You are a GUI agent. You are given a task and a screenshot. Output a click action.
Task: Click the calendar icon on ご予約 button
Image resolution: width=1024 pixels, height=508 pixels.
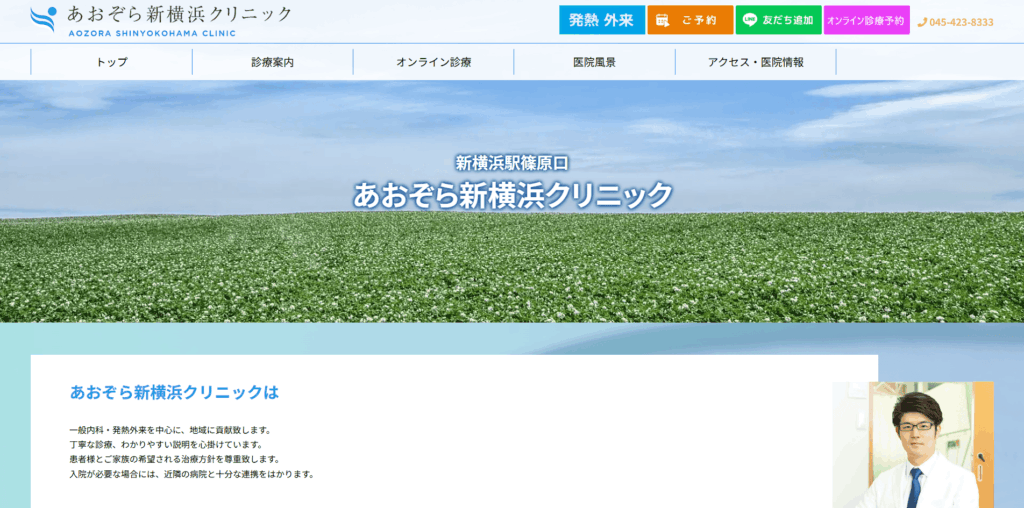click(x=662, y=20)
